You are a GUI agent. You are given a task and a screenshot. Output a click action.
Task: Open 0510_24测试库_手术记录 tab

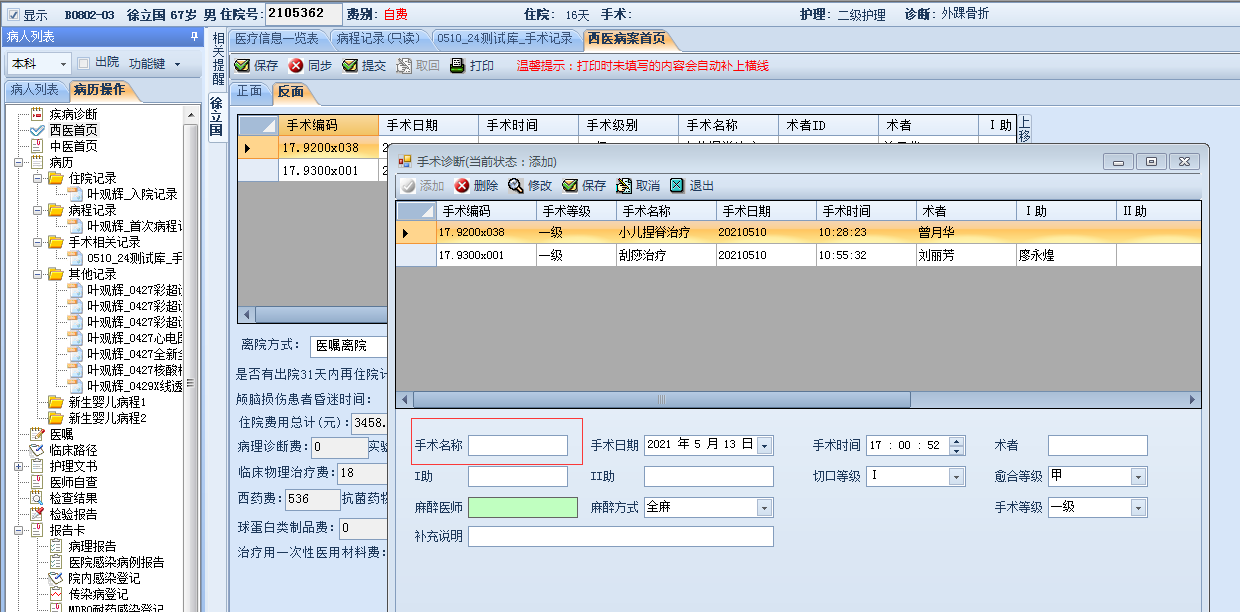[505, 39]
